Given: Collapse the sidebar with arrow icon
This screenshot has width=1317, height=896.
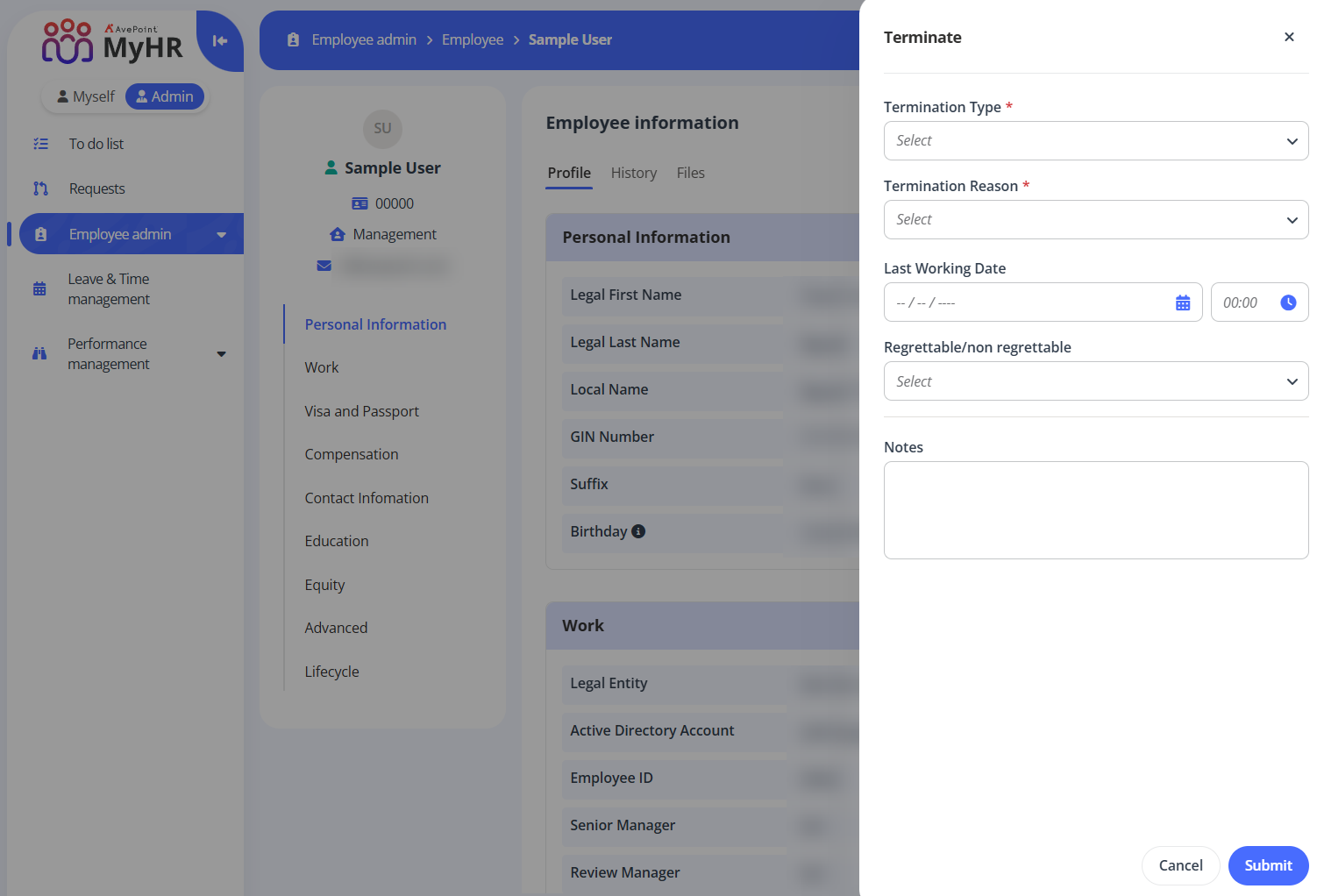Looking at the screenshot, I should click(220, 40).
